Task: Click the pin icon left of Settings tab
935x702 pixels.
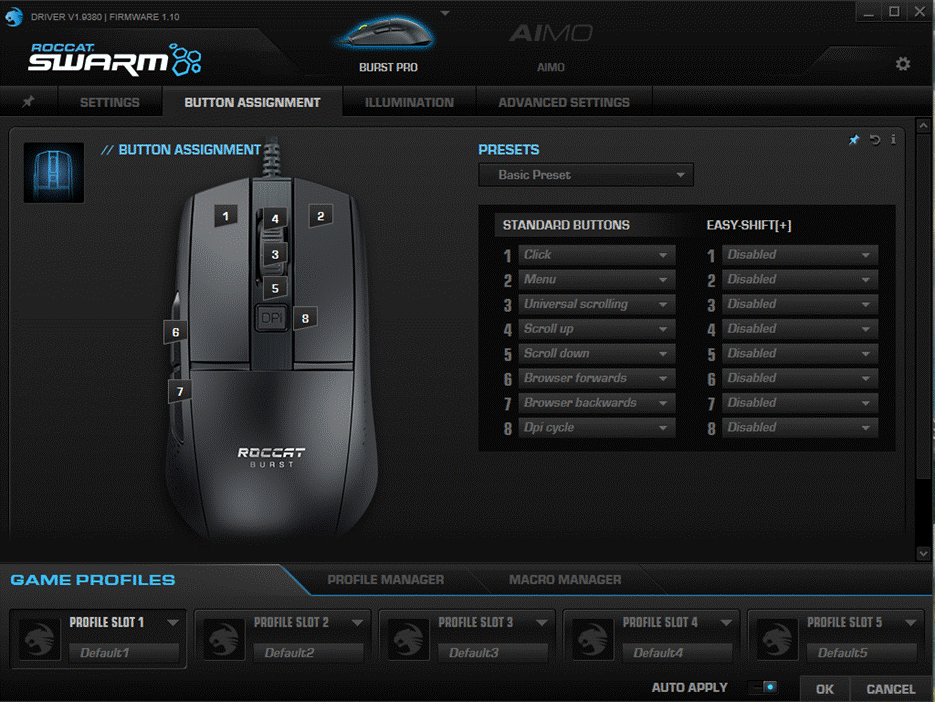Action: coord(28,101)
